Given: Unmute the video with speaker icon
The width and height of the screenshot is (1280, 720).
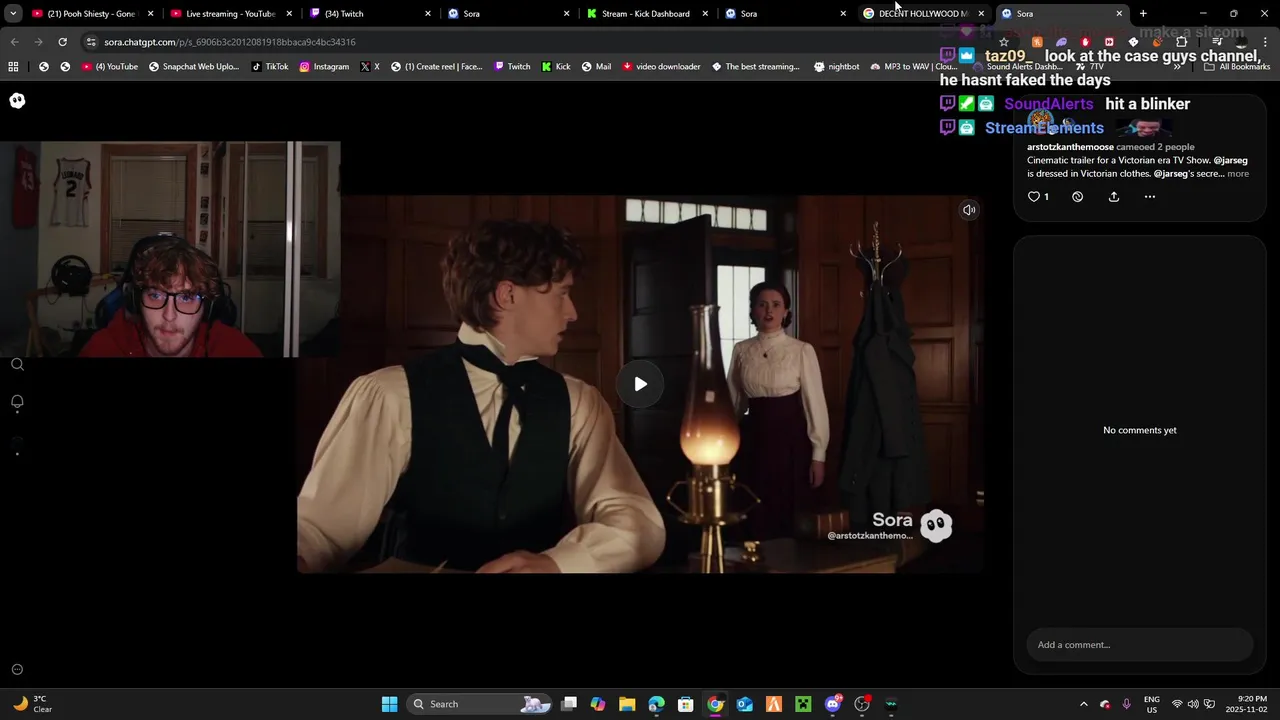Looking at the screenshot, I should [x=969, y=210].
